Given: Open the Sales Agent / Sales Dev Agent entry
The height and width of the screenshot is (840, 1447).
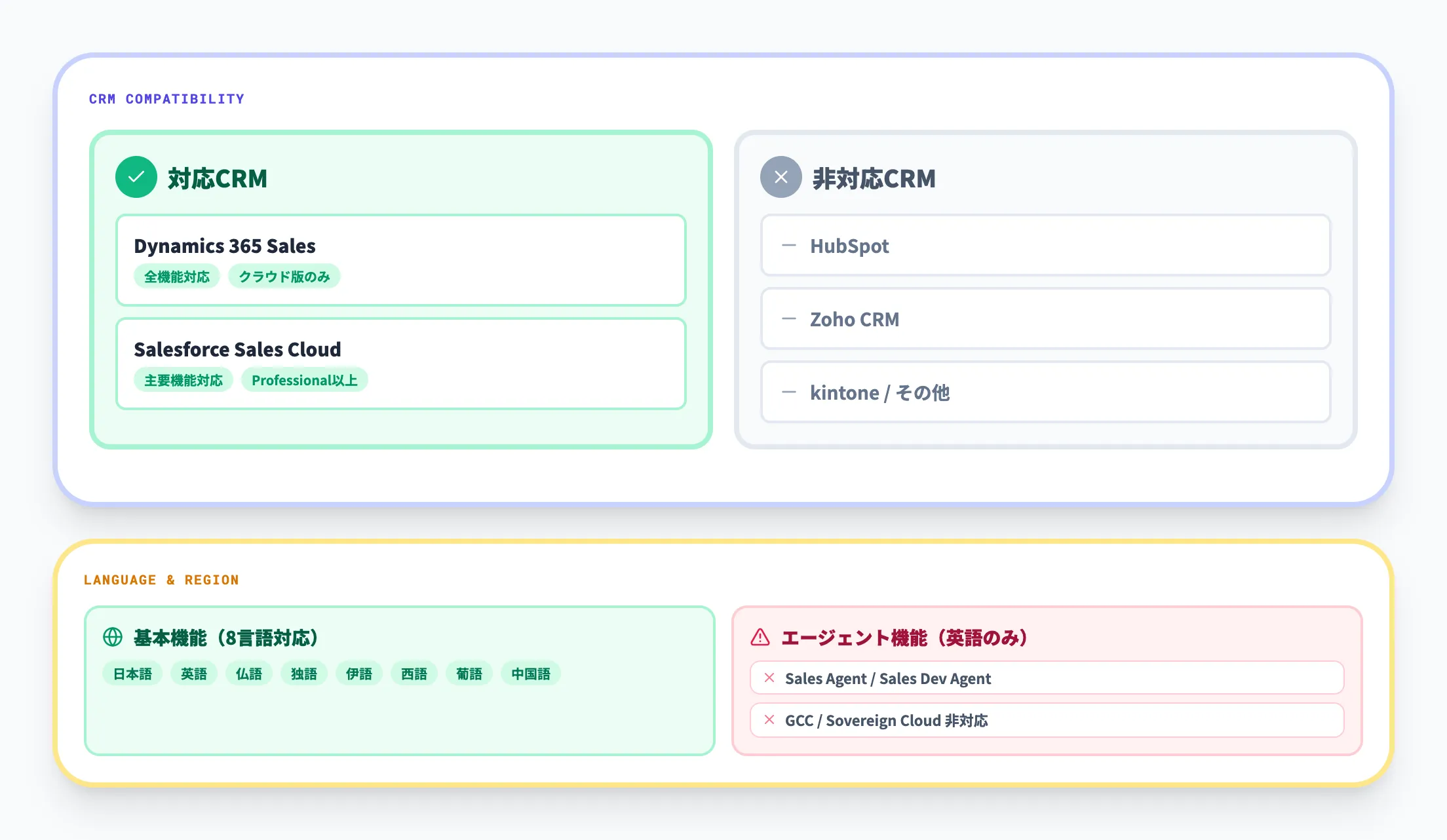Looking at the screenshot, I should coord(1047,678).
